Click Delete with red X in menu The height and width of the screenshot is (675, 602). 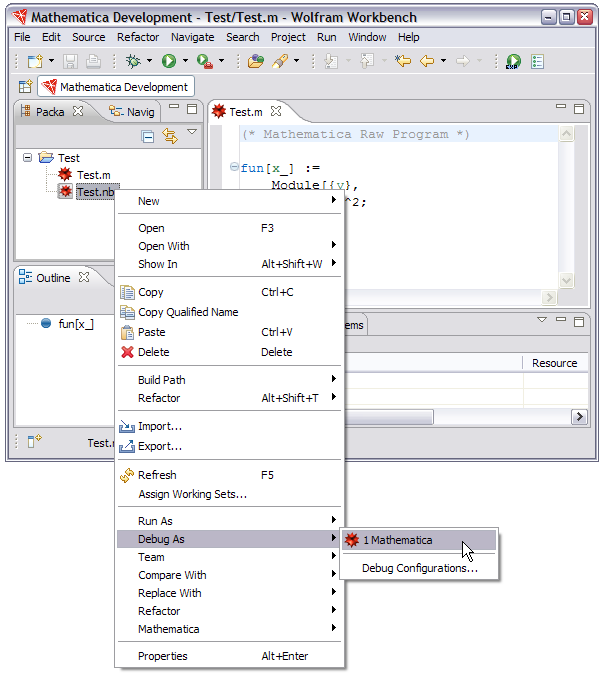point(229,352)
